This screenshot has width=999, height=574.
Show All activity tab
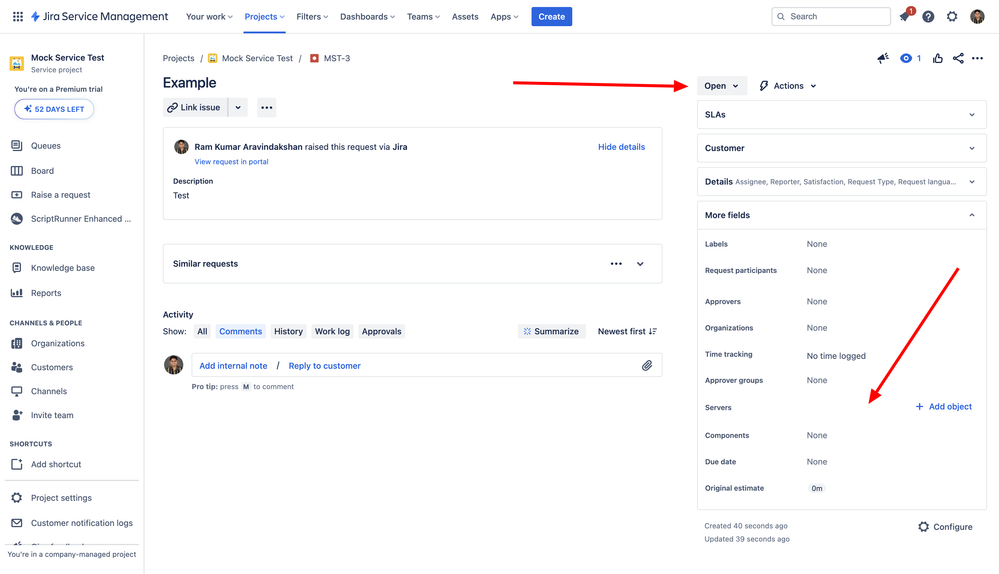[202, 331]
